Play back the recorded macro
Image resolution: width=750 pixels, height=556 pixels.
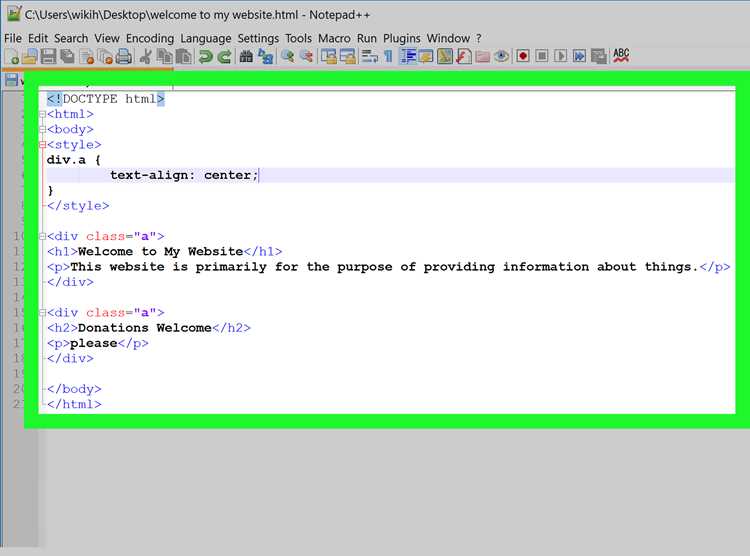(x=561, y=56)
